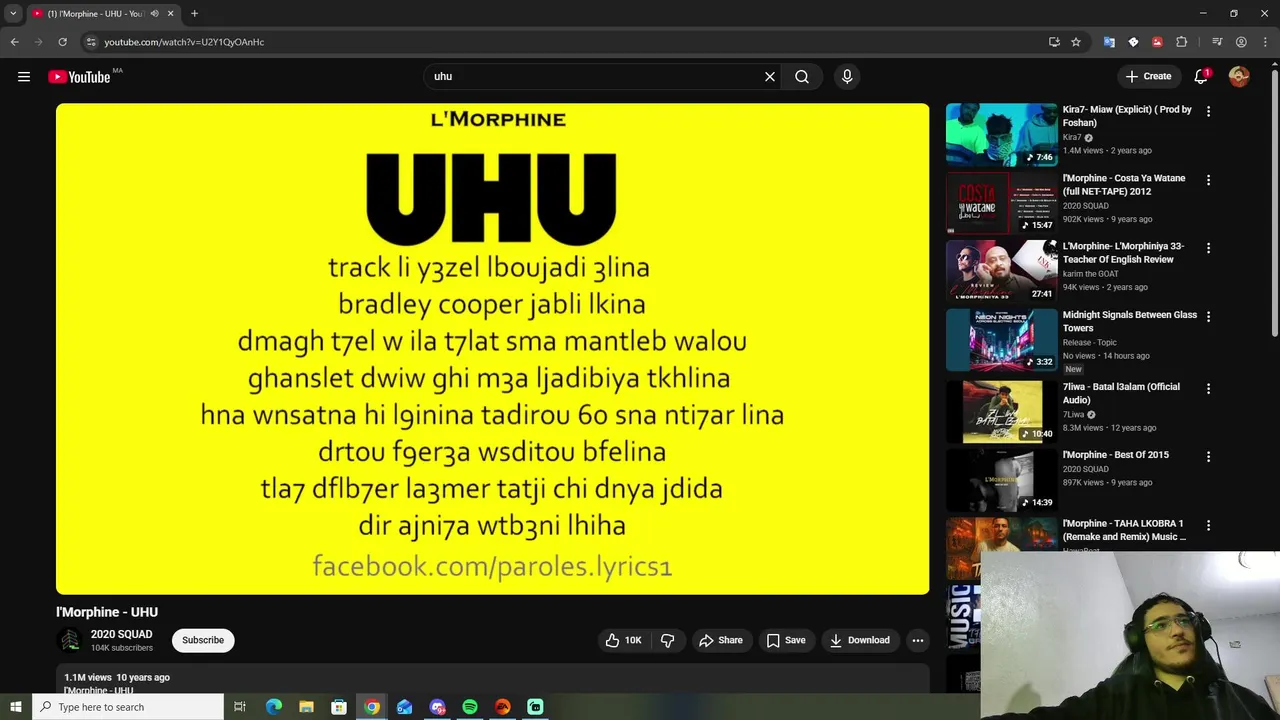Open the tab search dropdown arrow
1280x720 pixels.
pyautogui.click(x=13, y=14)
